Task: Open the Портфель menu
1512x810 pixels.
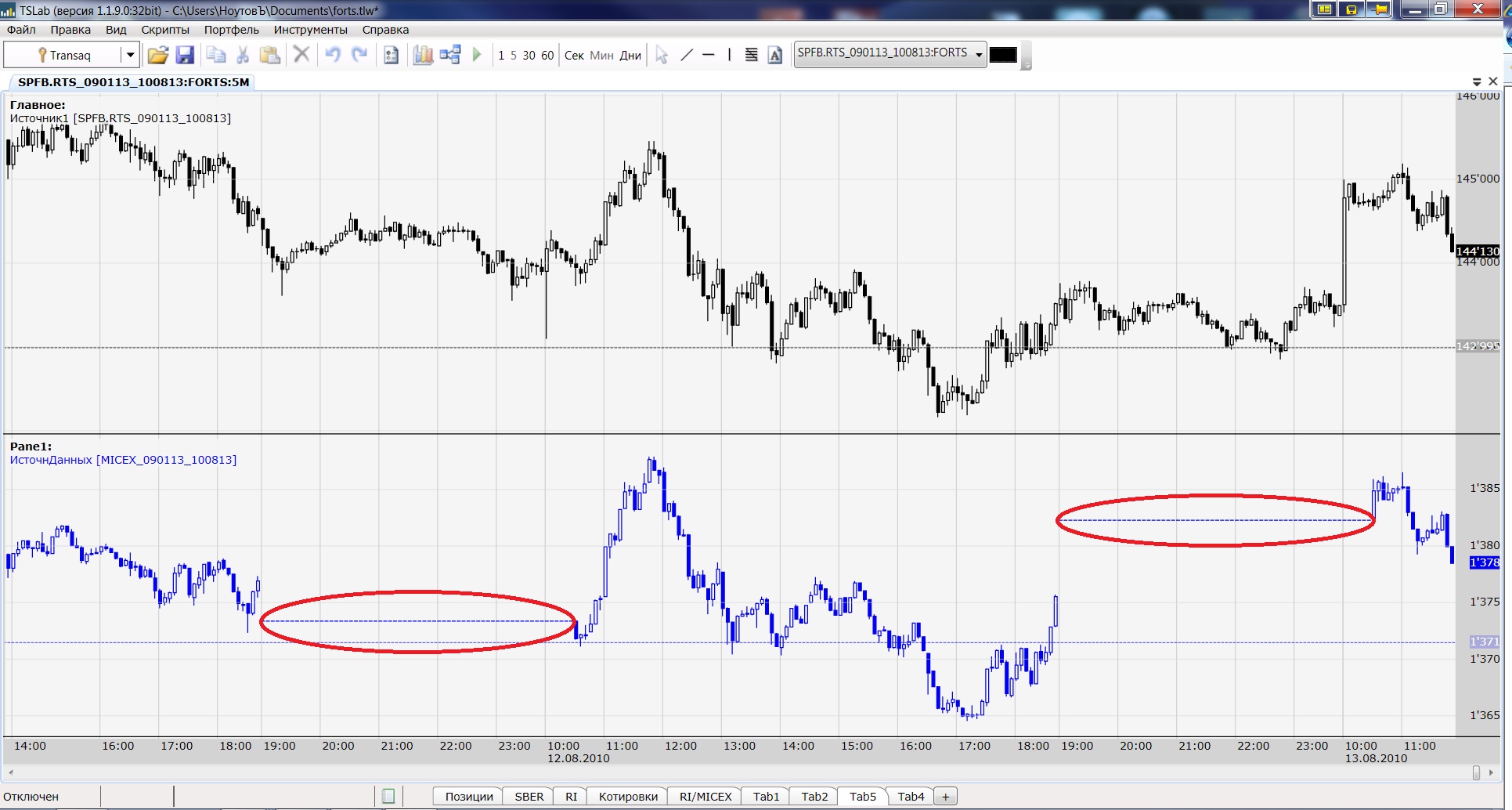Action: click(x=232, y=30)
